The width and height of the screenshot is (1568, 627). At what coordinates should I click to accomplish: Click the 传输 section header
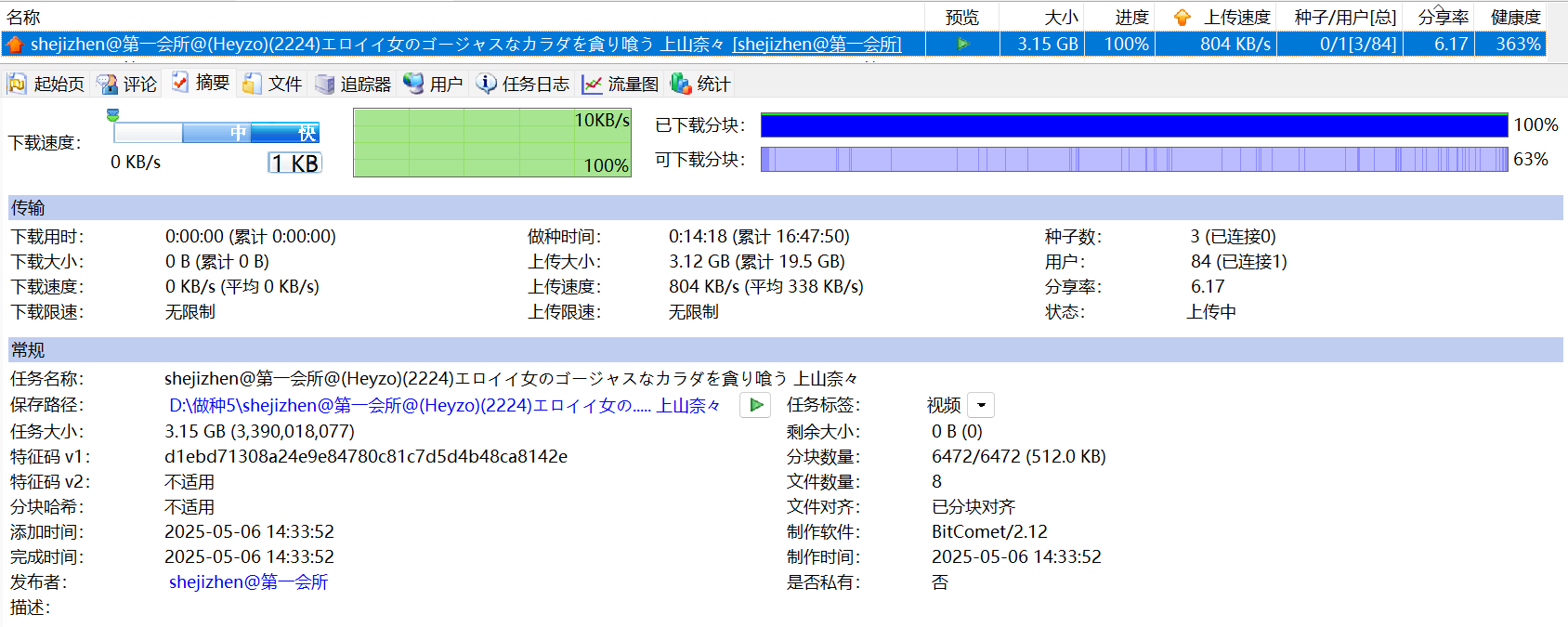pyautogui.click(x=786, y=207)
